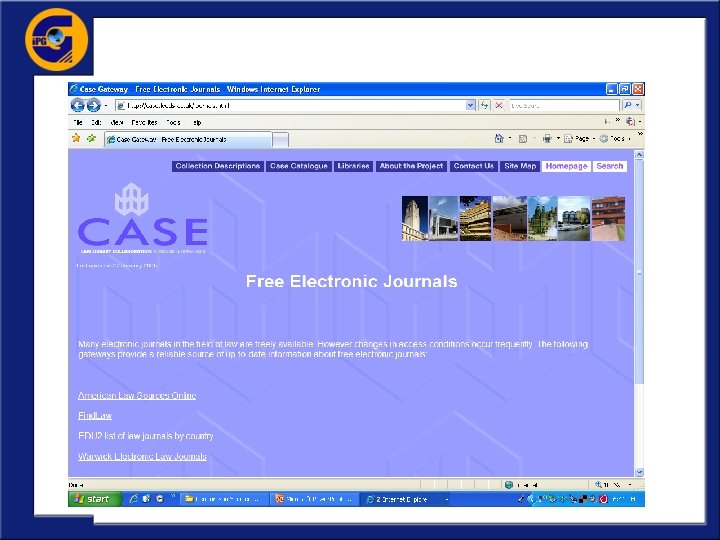This screenshot has height=540, width=720.
Task: Click the RSS feeds icon
Action: click(x=523, y=139)
